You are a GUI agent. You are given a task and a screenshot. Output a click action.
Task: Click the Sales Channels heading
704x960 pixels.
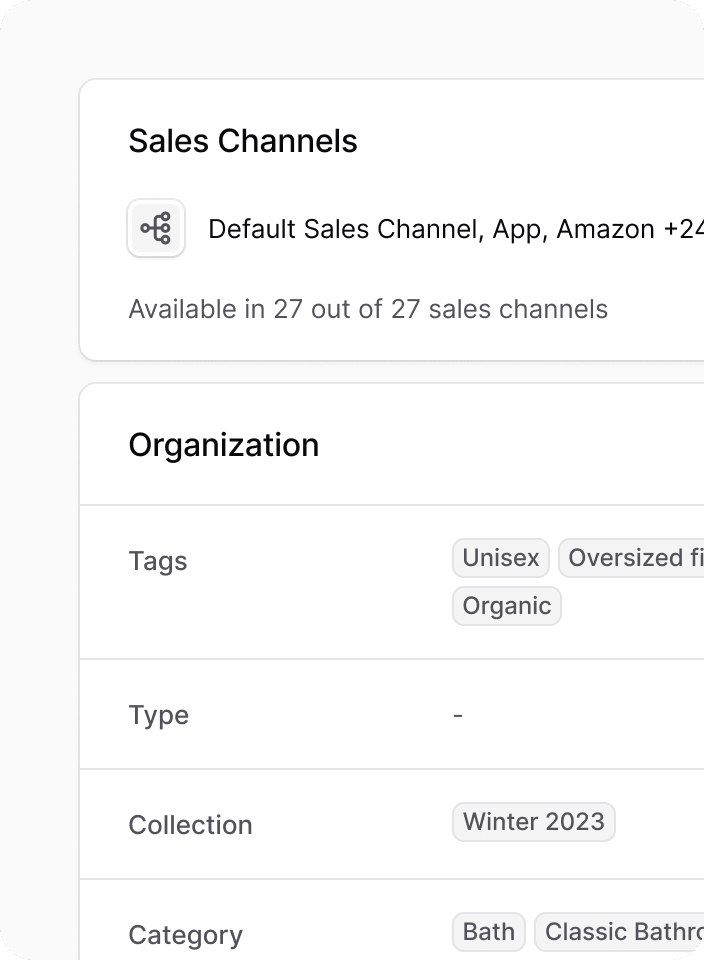tap(243, 141)
